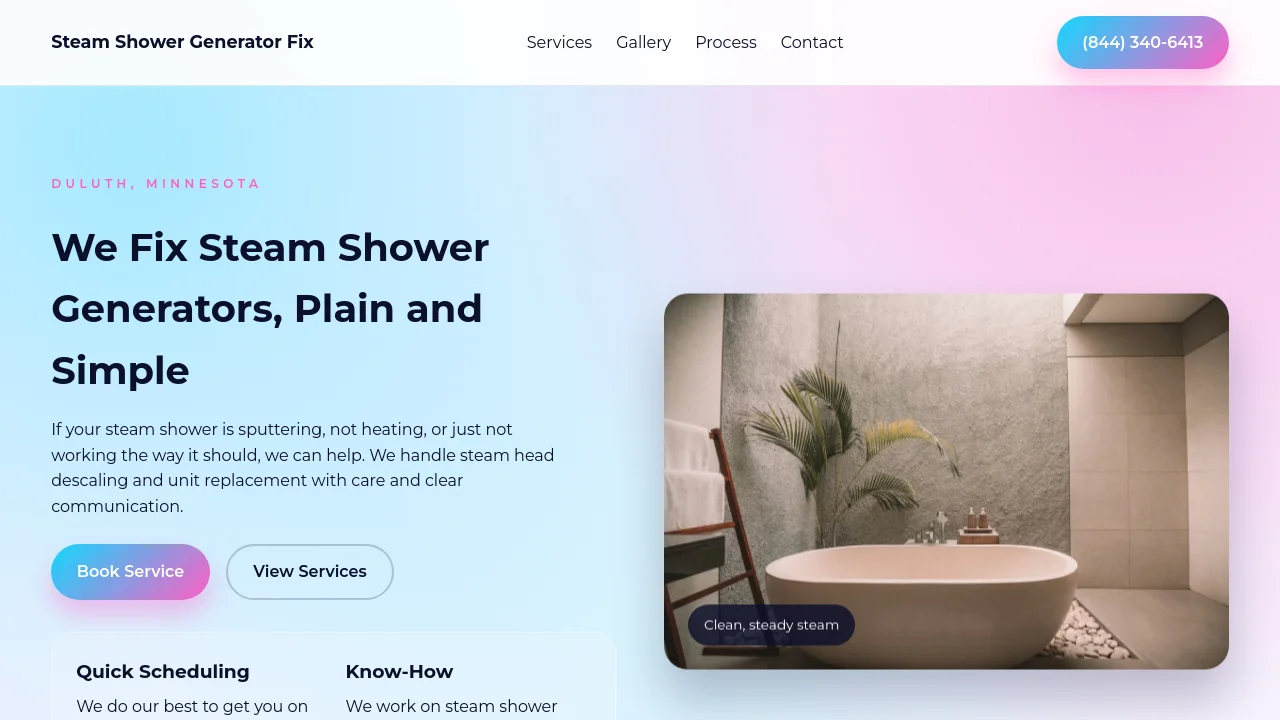Click the 'We work on steam shower' text
The width and height of the screenshot is (1280, 720).
coord(451,707)
